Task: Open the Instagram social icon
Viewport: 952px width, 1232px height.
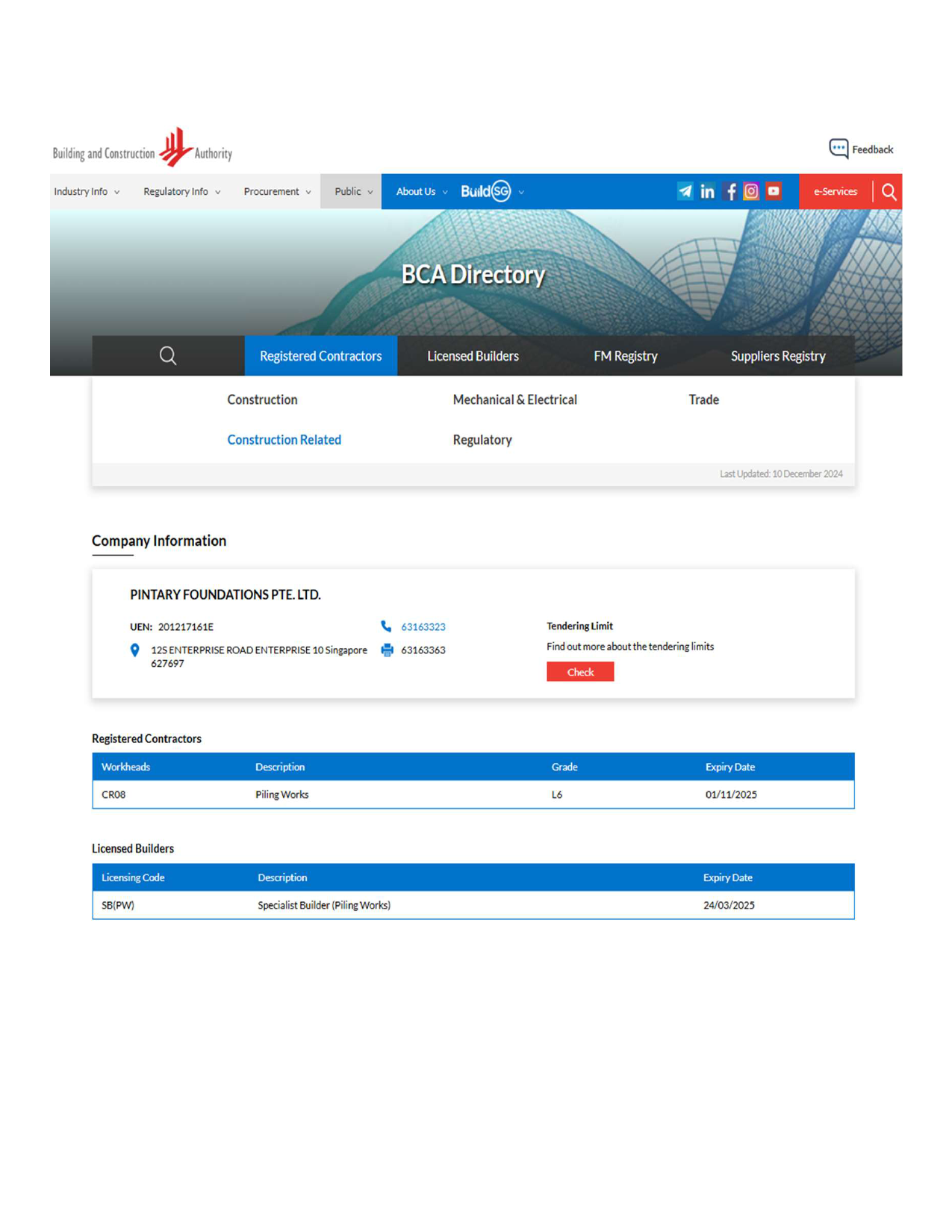Action: coord(751,191)
